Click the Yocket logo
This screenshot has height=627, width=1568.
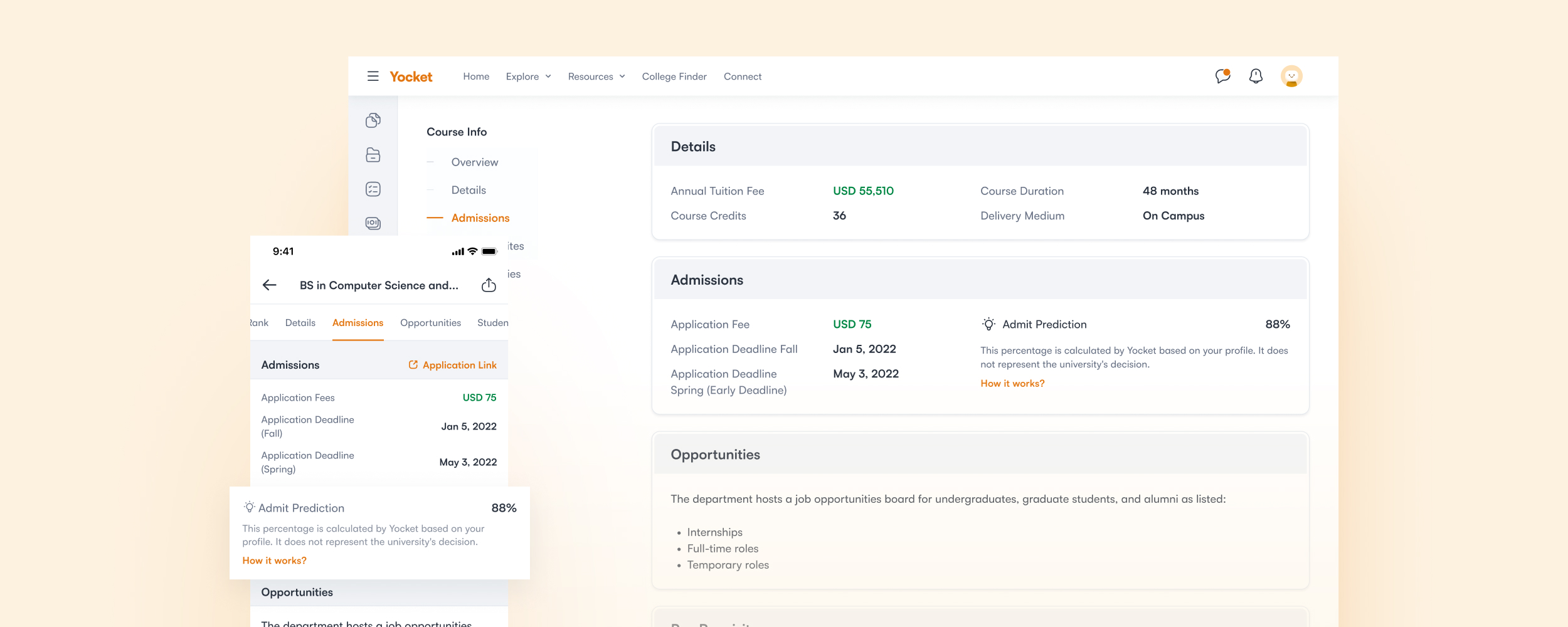tap(411, 76)
